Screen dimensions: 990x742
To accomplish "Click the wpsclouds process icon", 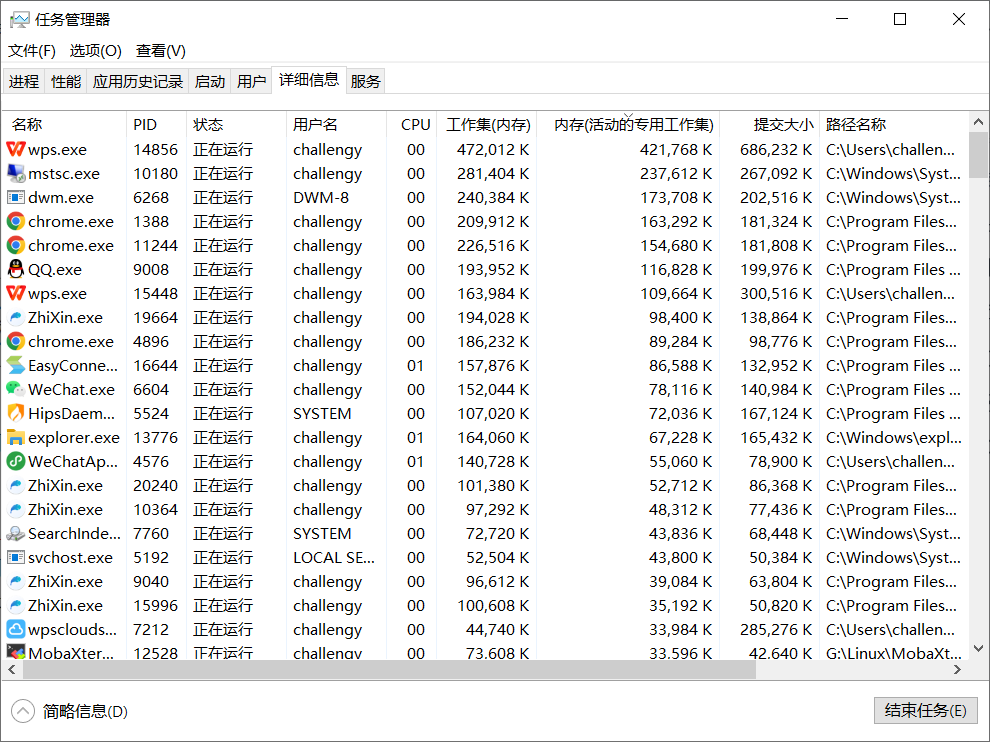I will (x=16, y=630).
